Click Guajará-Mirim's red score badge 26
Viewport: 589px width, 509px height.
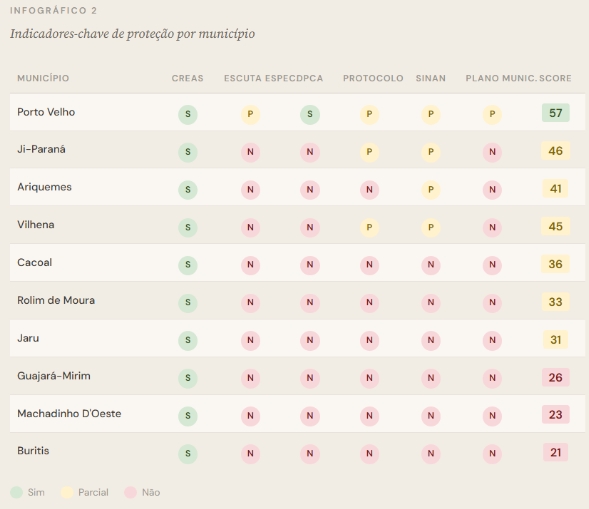556,378
